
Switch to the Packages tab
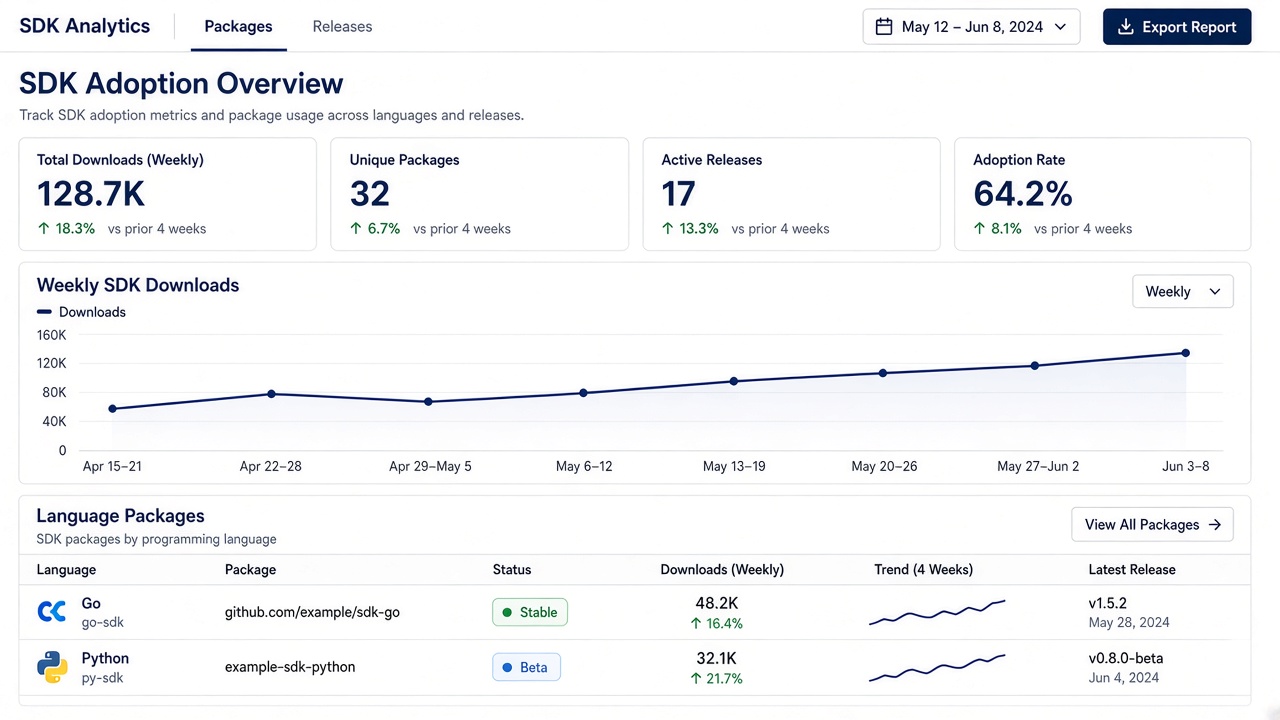click(238, 27)
